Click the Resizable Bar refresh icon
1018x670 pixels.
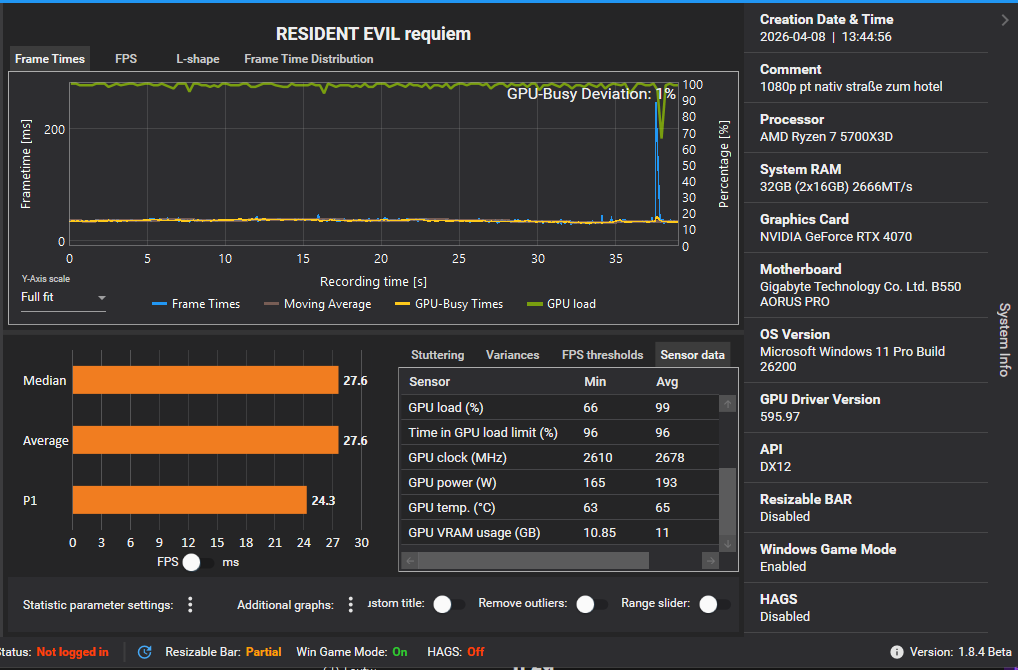coord(145,652)
